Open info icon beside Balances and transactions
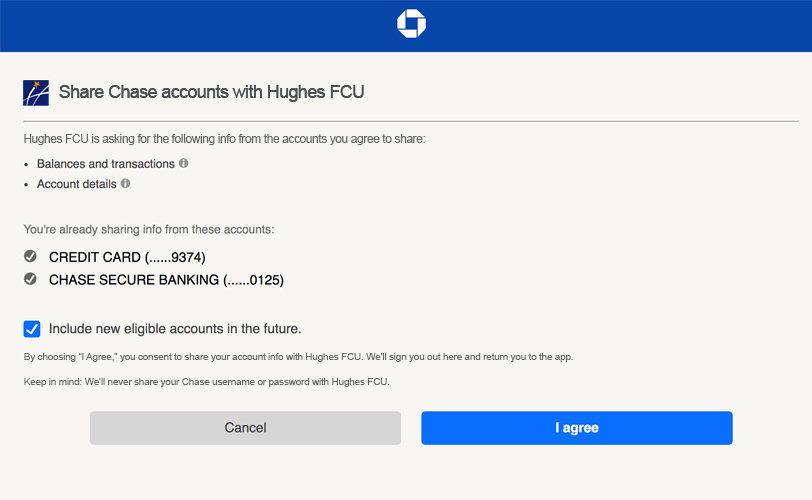Image resolution: width=812 pixels, height=500 pixels. [x=183, y=163]
